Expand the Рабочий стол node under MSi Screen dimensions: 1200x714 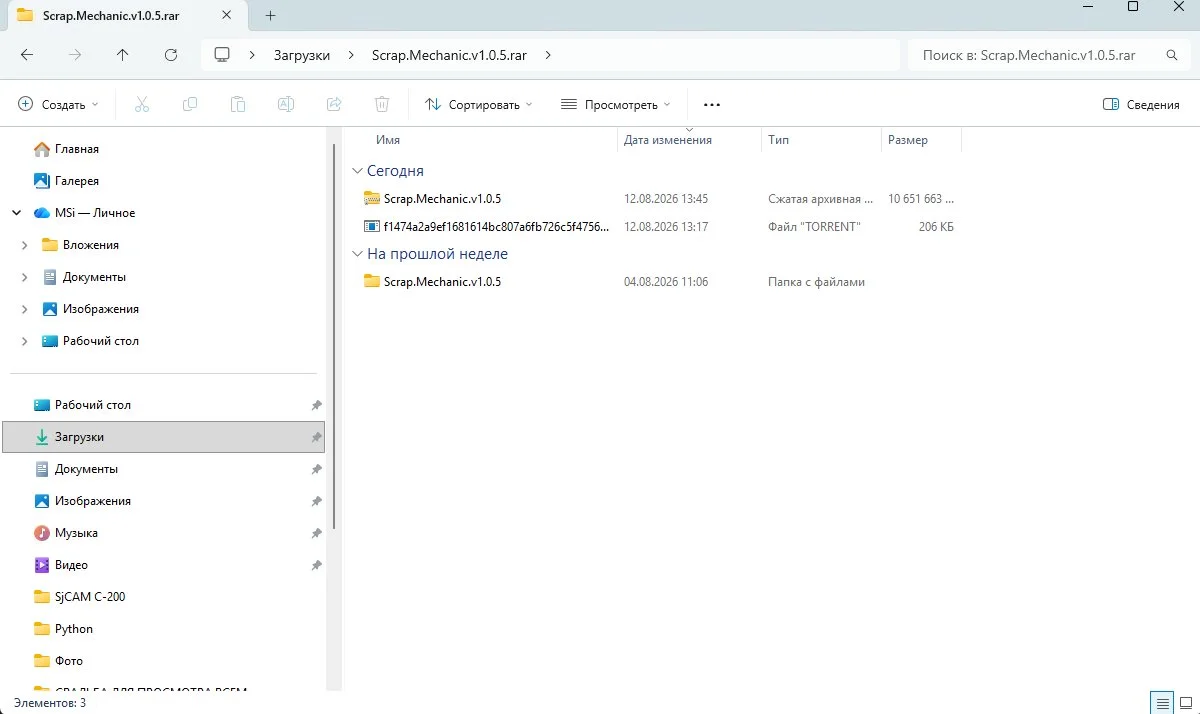click(25, 341)
